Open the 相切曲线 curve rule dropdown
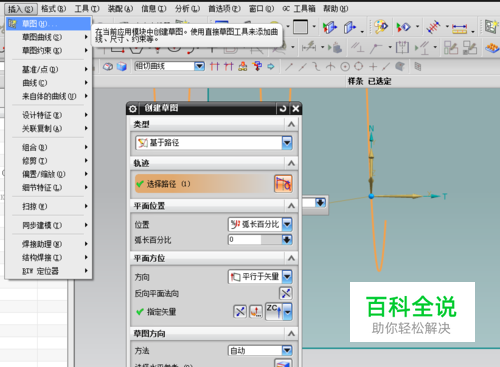 (x=199, y=66)
